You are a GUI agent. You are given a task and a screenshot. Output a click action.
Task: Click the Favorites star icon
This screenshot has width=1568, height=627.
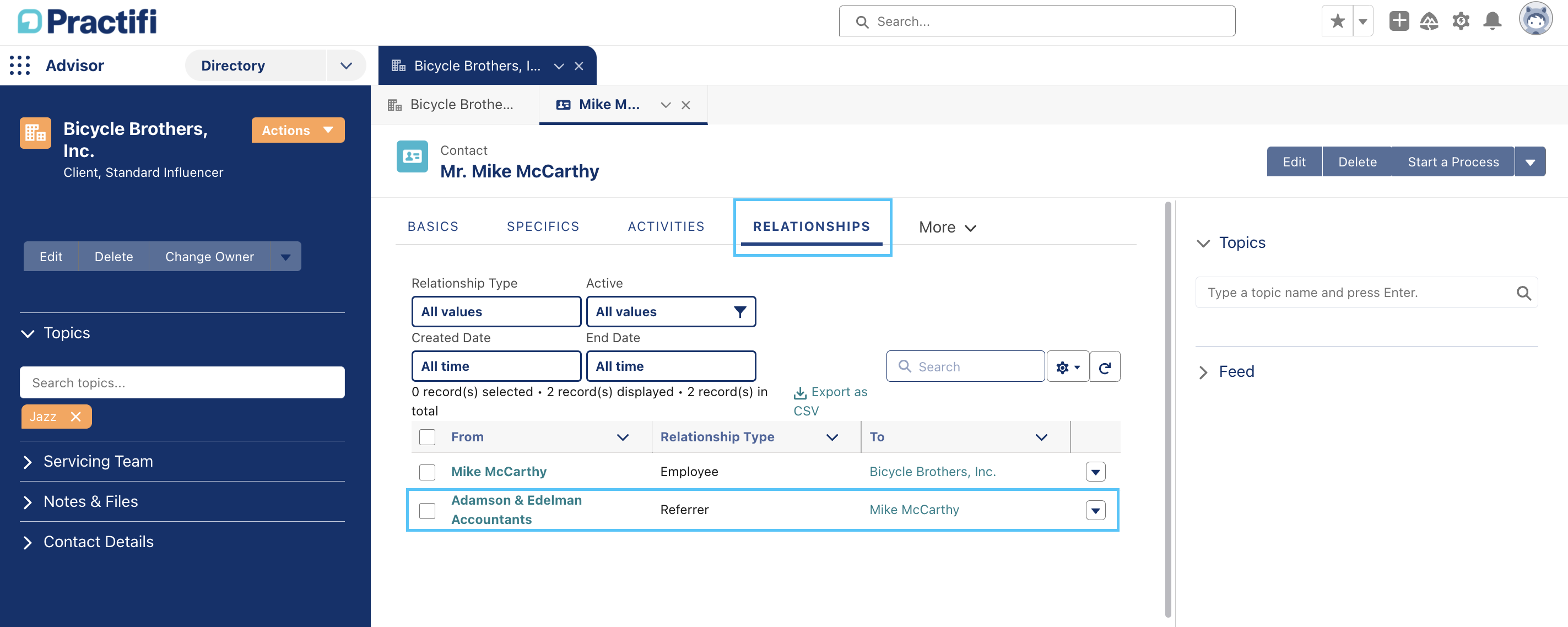[x=1337, y=21]
